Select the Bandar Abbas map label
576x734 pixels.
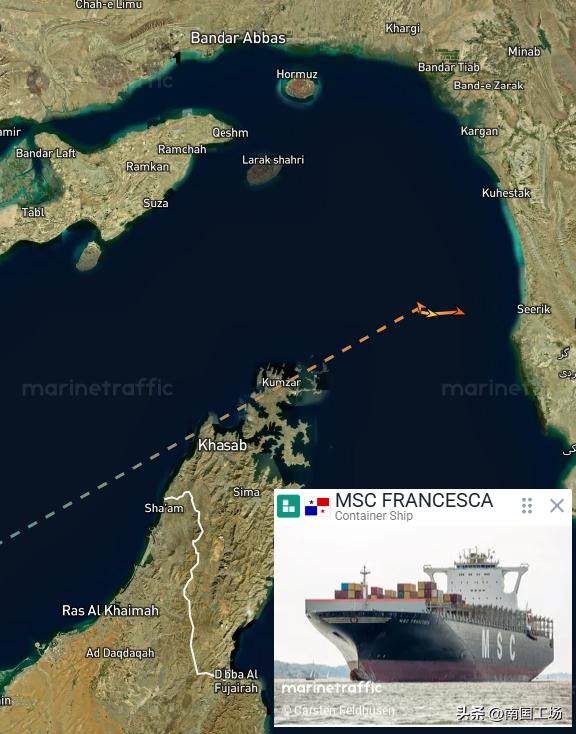(x=238, y=38)
